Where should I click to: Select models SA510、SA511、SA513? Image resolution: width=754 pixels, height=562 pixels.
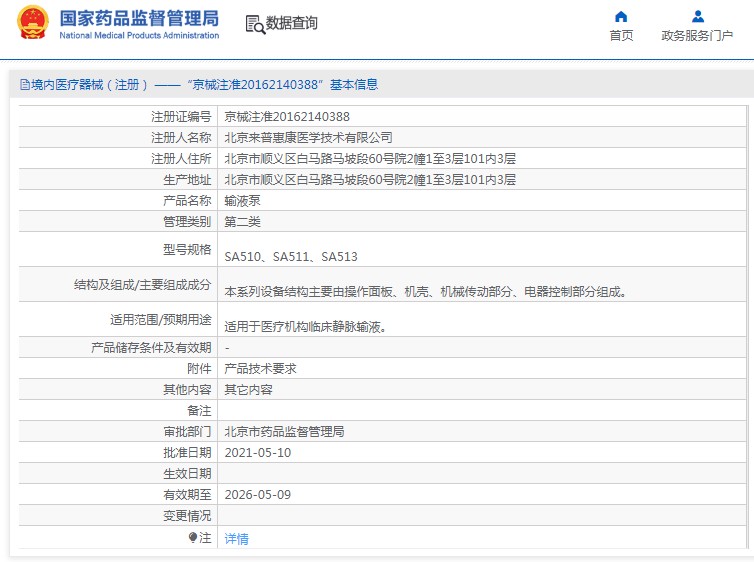click(291, 257)
